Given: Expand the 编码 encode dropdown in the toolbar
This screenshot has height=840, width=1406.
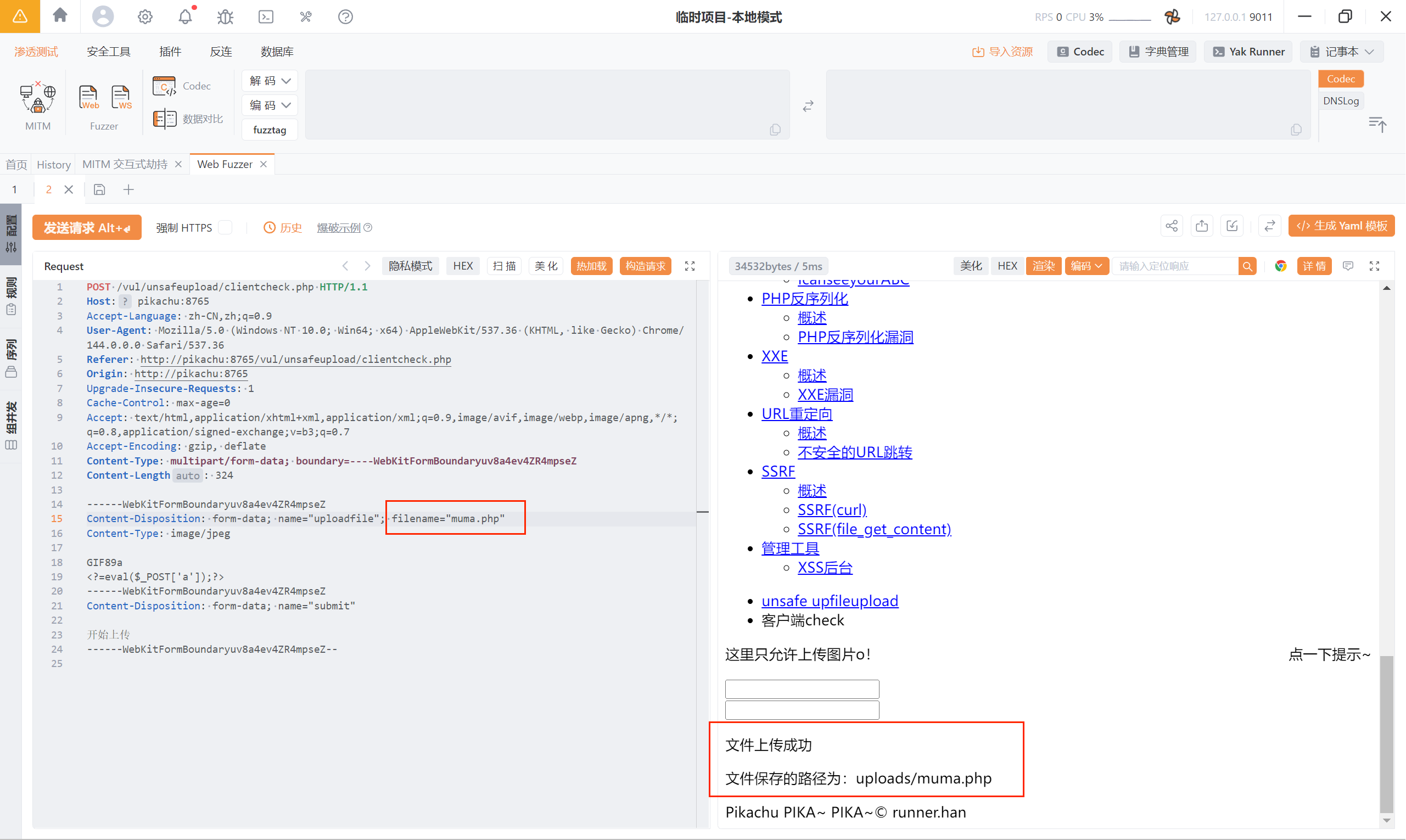Looking at the screenshot, I should tap(270, 105).
